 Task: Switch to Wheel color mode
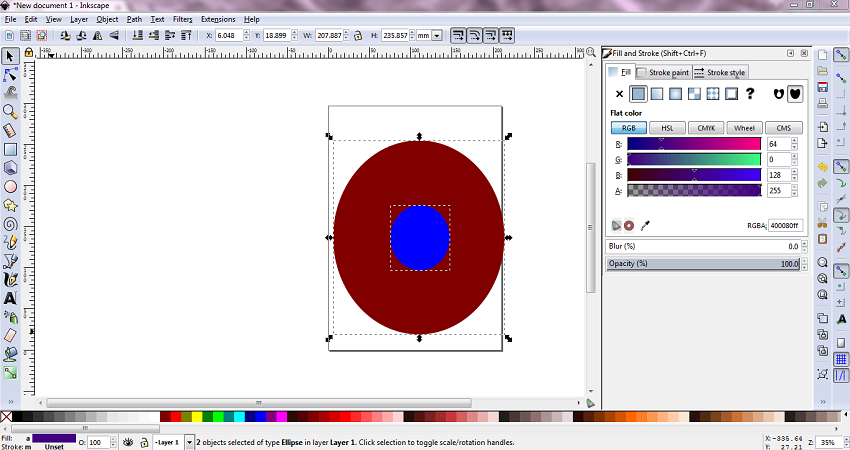[x=744, y=128]
